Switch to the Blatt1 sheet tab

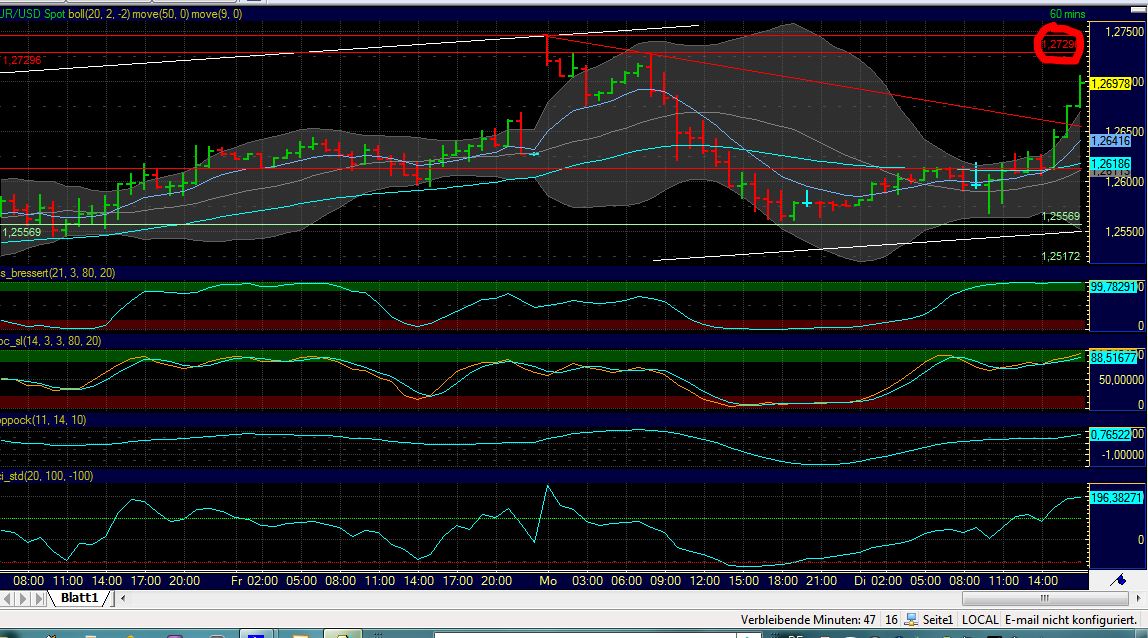point(80,599)
